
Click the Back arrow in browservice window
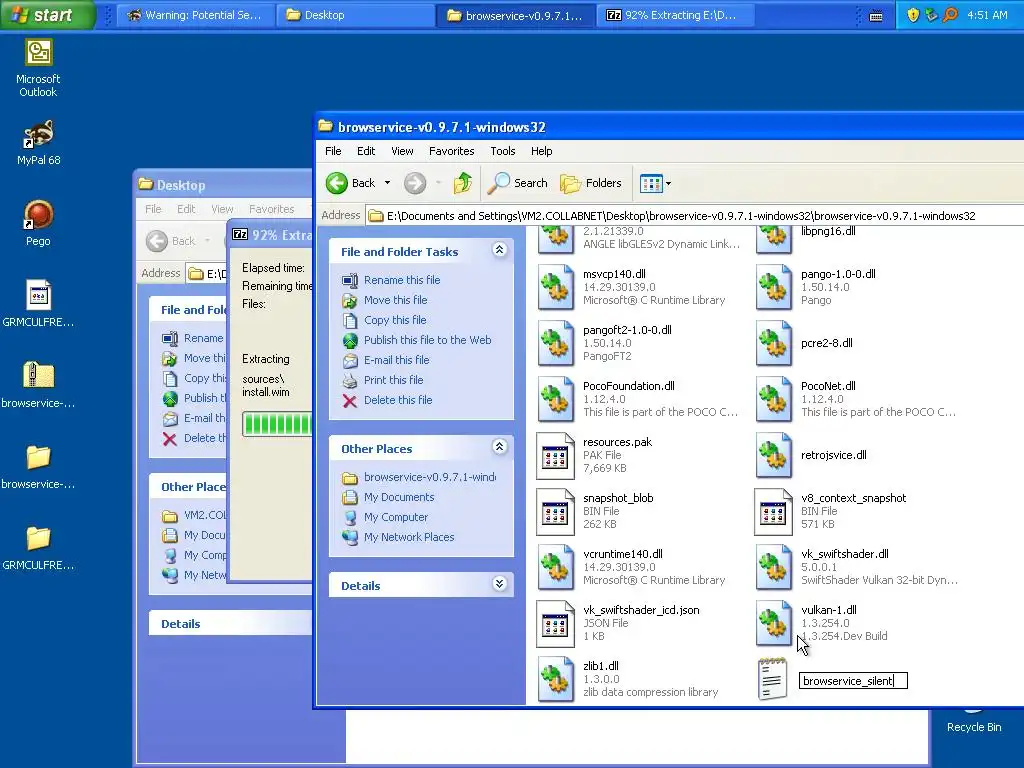tap(351, 184)
